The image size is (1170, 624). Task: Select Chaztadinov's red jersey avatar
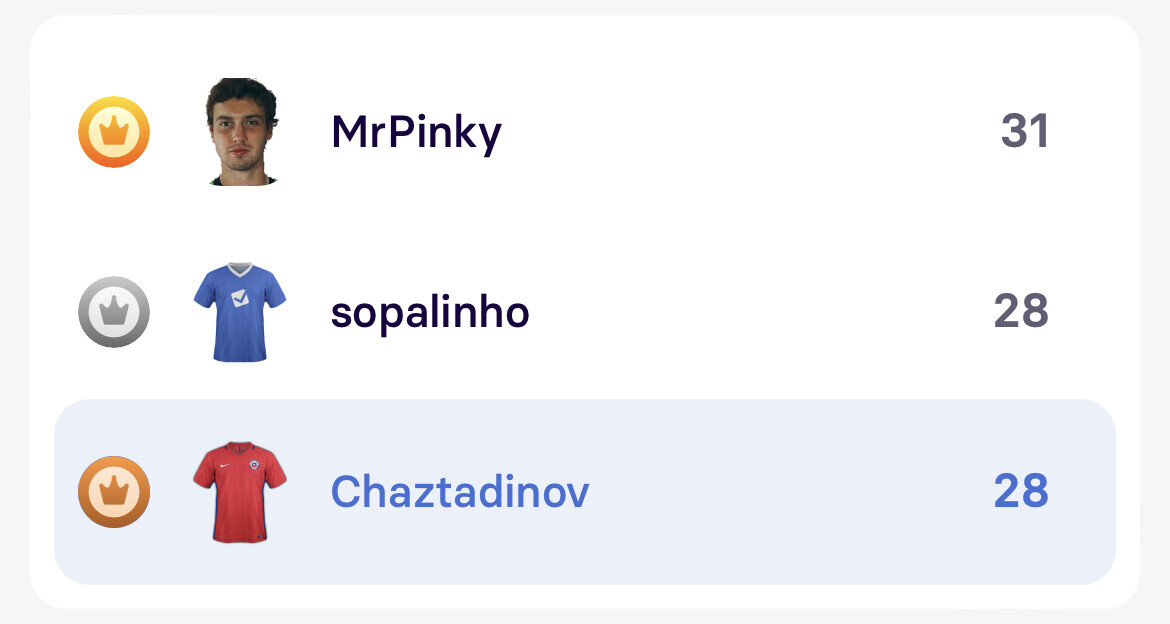pyautogui.click(x=240, y=492)
